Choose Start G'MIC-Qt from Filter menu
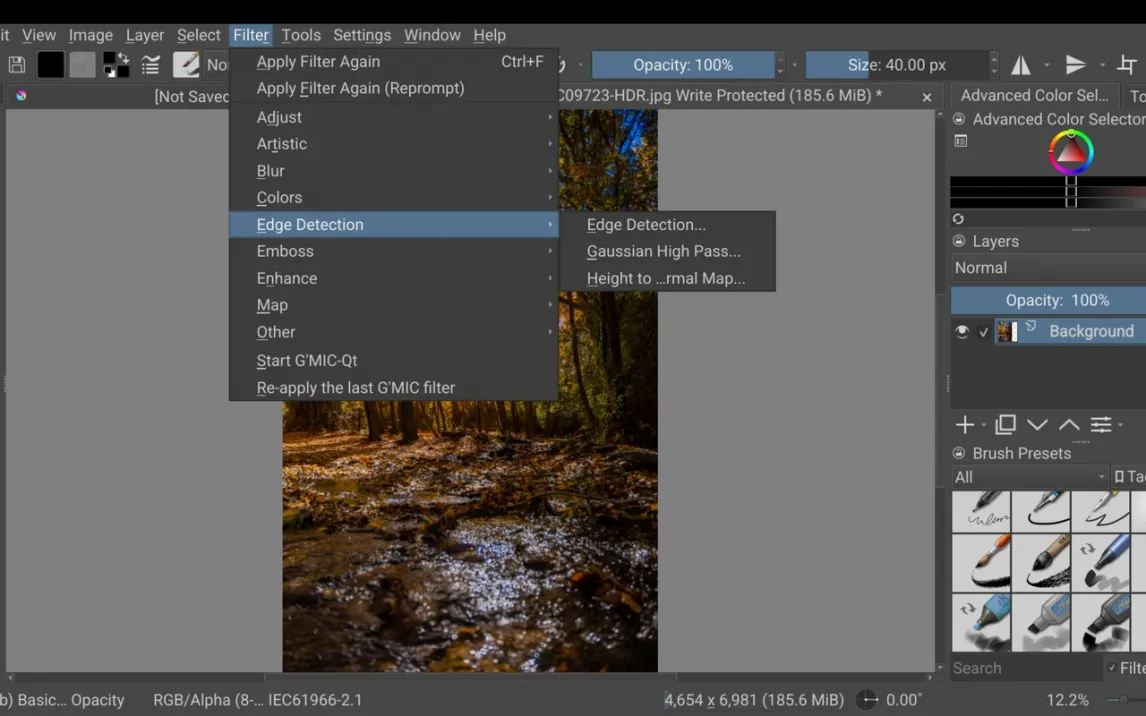The height and width of the screenshot is (716, 1146). pyautogui.click(x=307, y=360)
